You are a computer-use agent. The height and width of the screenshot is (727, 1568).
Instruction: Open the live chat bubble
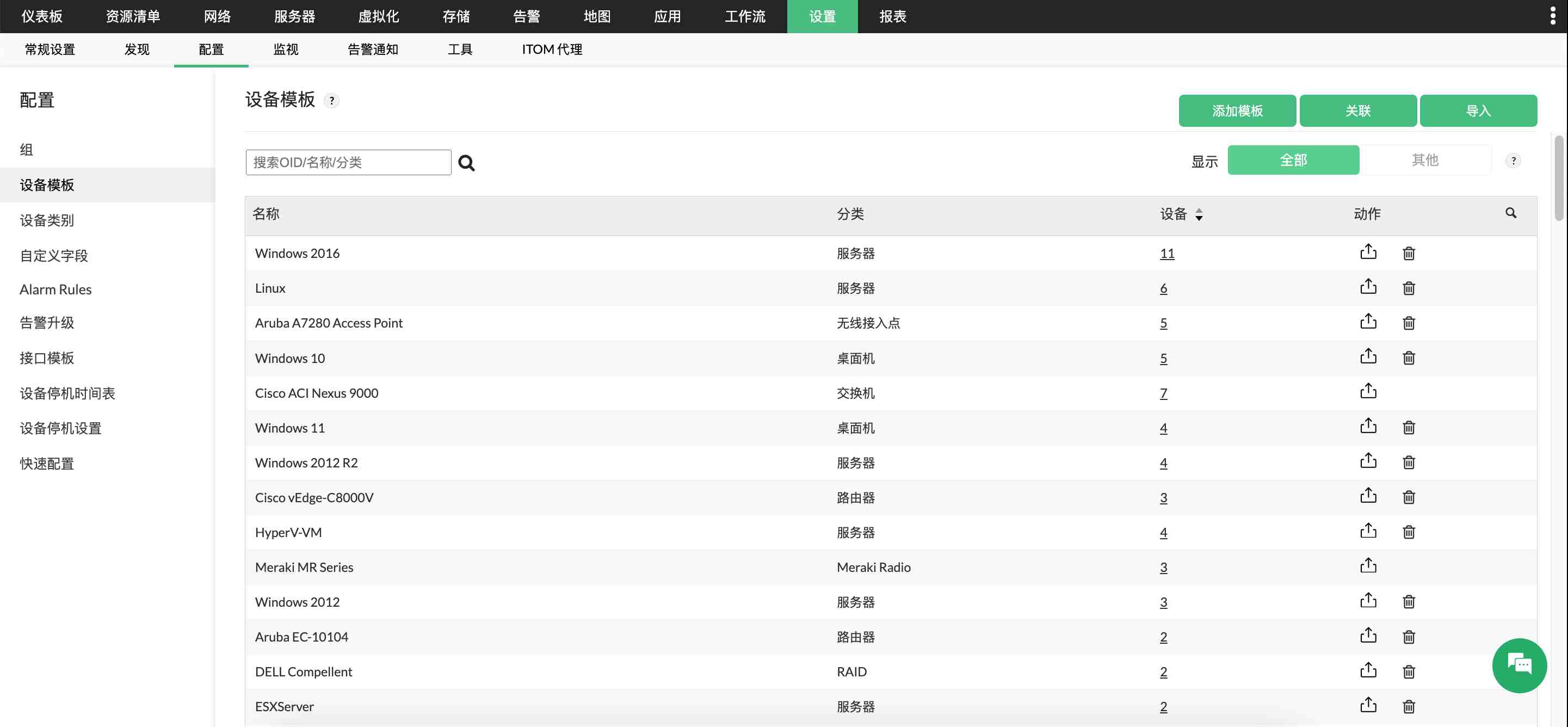tap(1518, 665)
